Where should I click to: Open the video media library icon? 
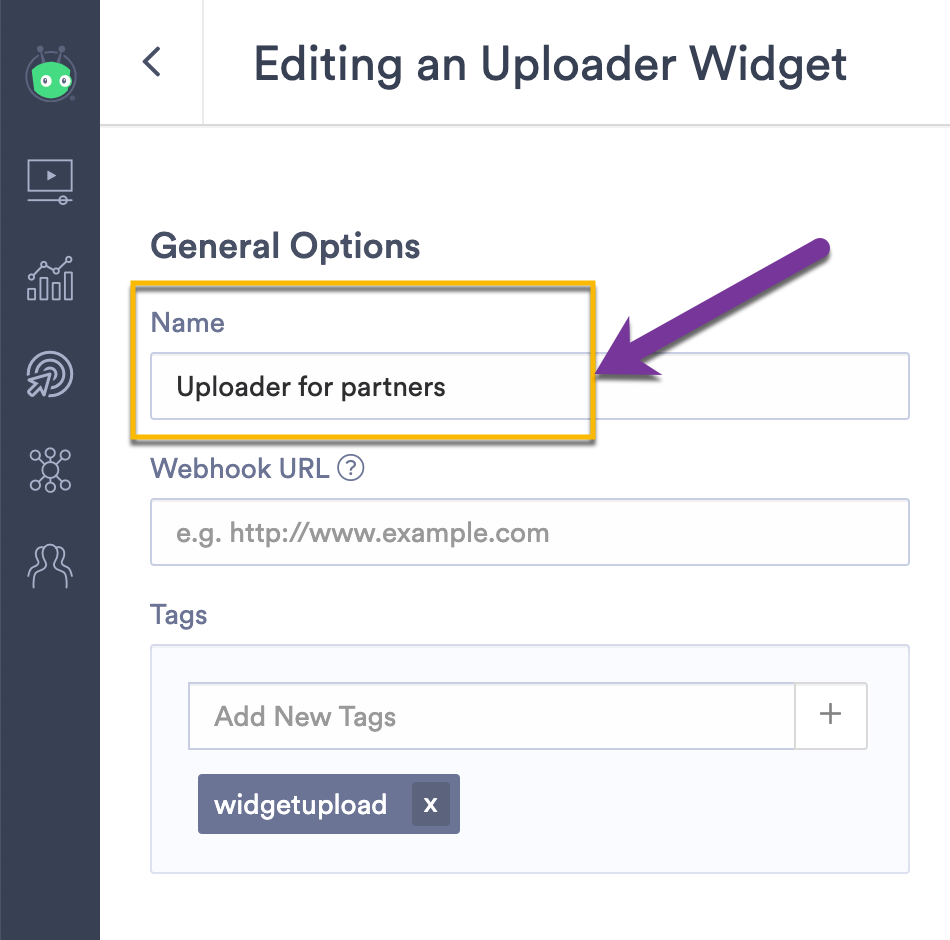pos(50,181)
